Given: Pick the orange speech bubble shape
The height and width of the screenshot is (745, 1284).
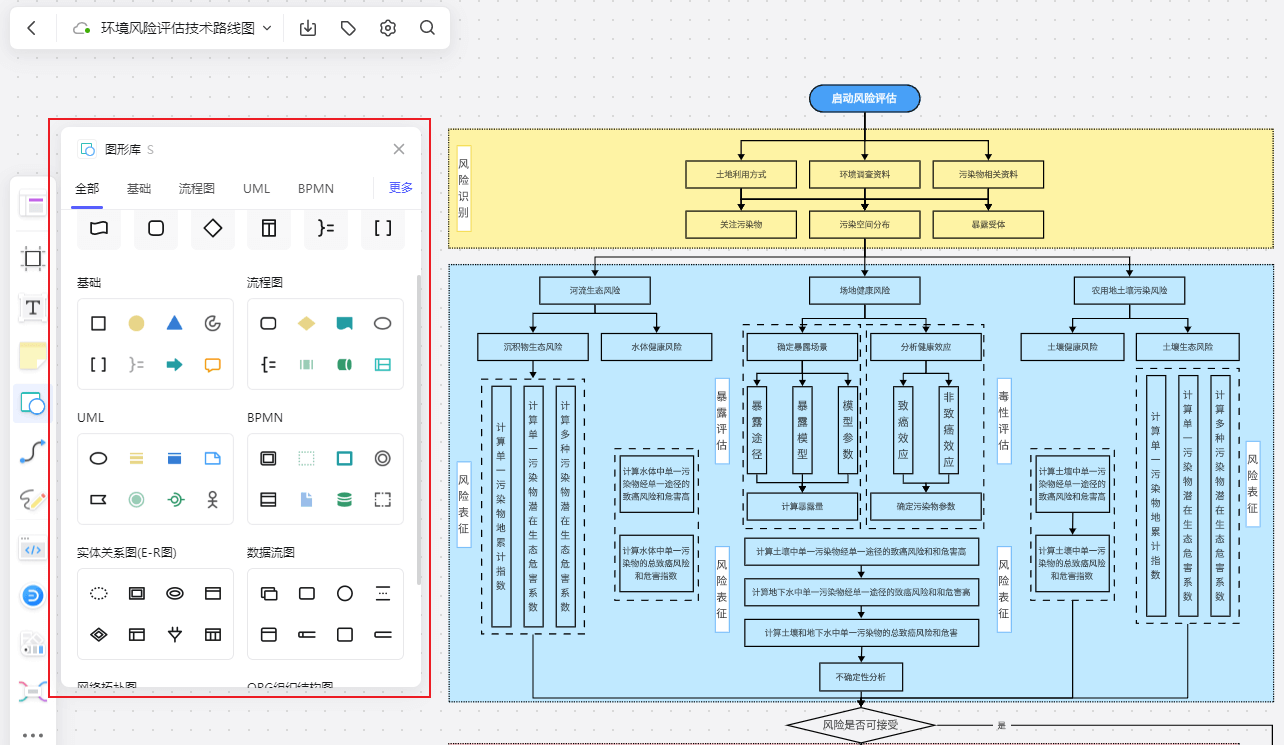Looking at the screenshot, I should (x=212, y=365).
